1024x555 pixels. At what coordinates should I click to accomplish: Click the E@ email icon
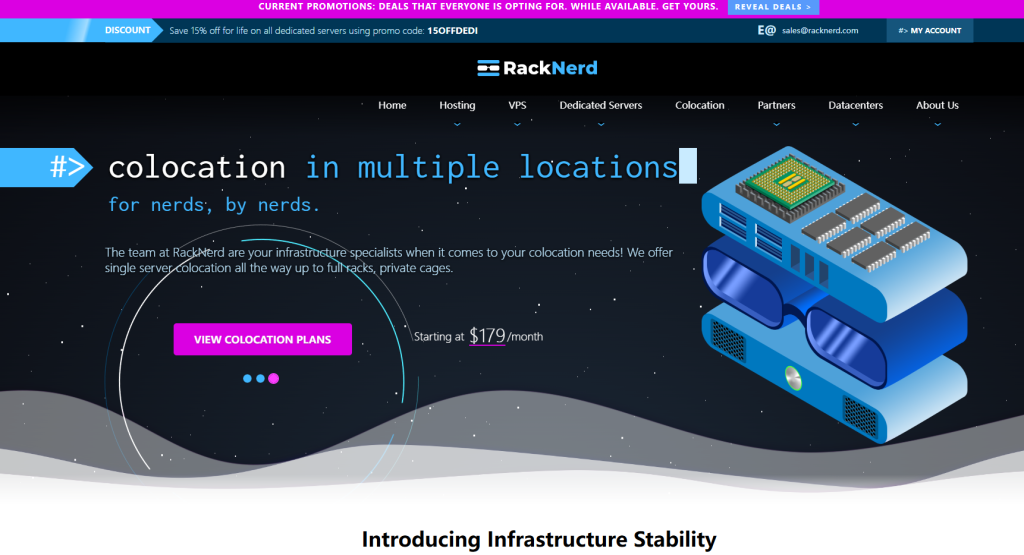point(766,30)
